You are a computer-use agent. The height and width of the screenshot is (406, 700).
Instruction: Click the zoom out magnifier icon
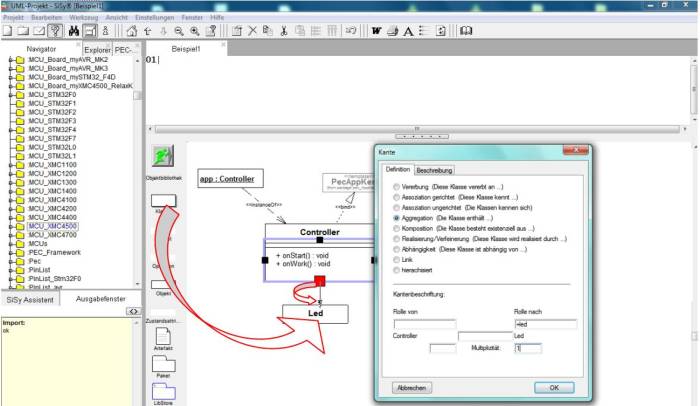[180, 31]
